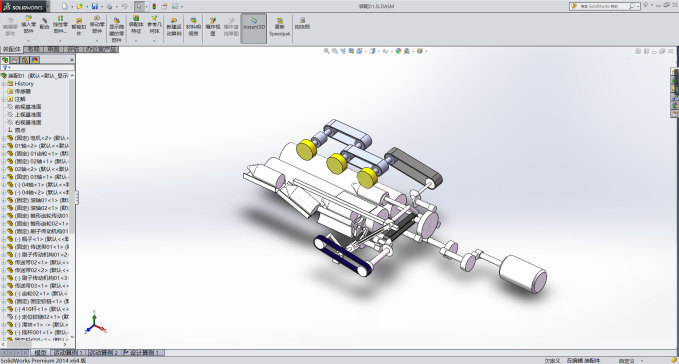Click the Update Speedpak tool
Viewport: 679px width, 364px height.
point(279,27)
